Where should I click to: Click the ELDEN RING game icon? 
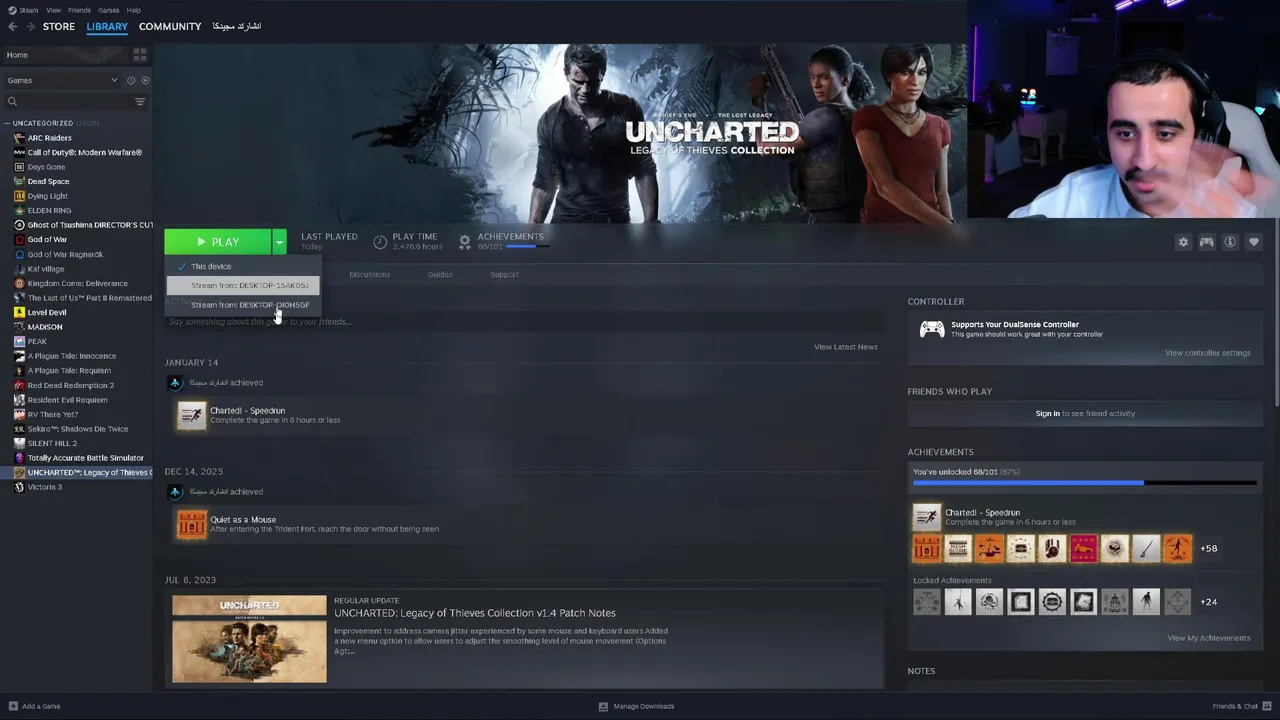[x=19, y=211]
